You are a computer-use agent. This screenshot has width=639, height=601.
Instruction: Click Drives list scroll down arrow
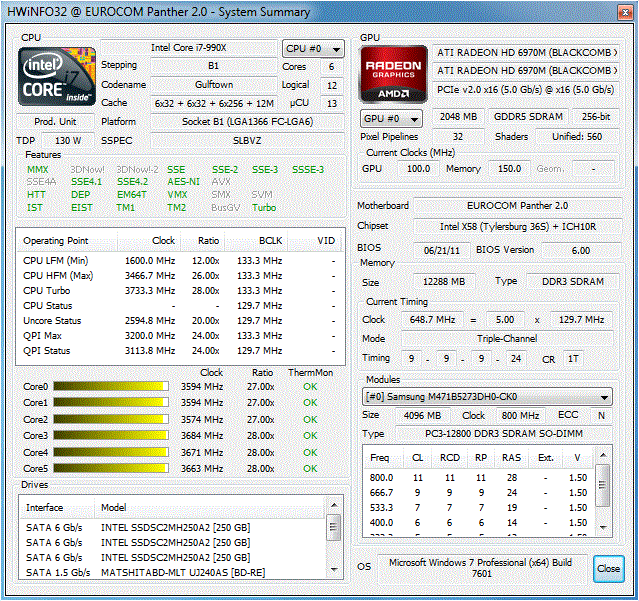(x=334, y=569)
